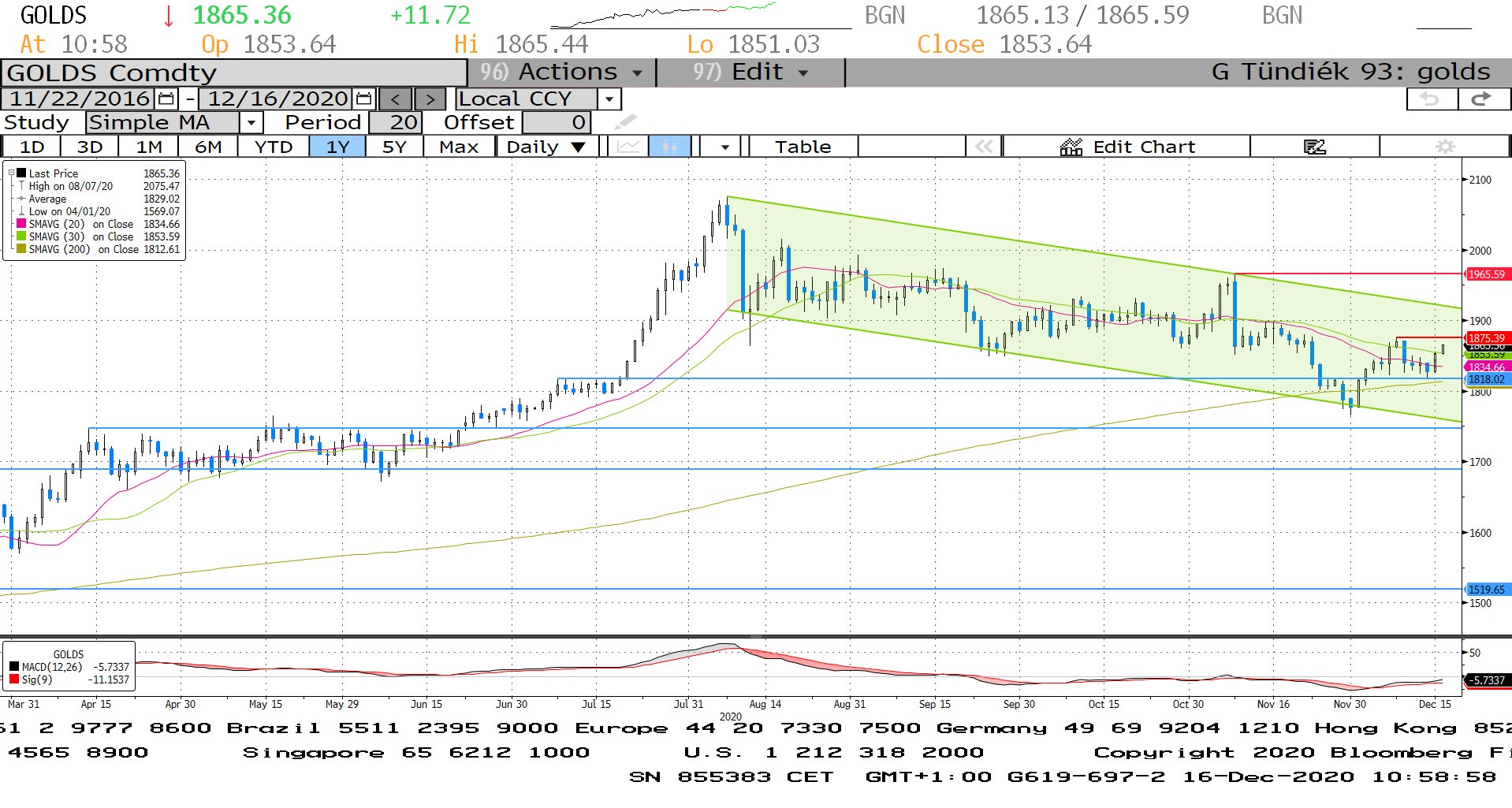Select the YTD range tab

tap(273, 147)
